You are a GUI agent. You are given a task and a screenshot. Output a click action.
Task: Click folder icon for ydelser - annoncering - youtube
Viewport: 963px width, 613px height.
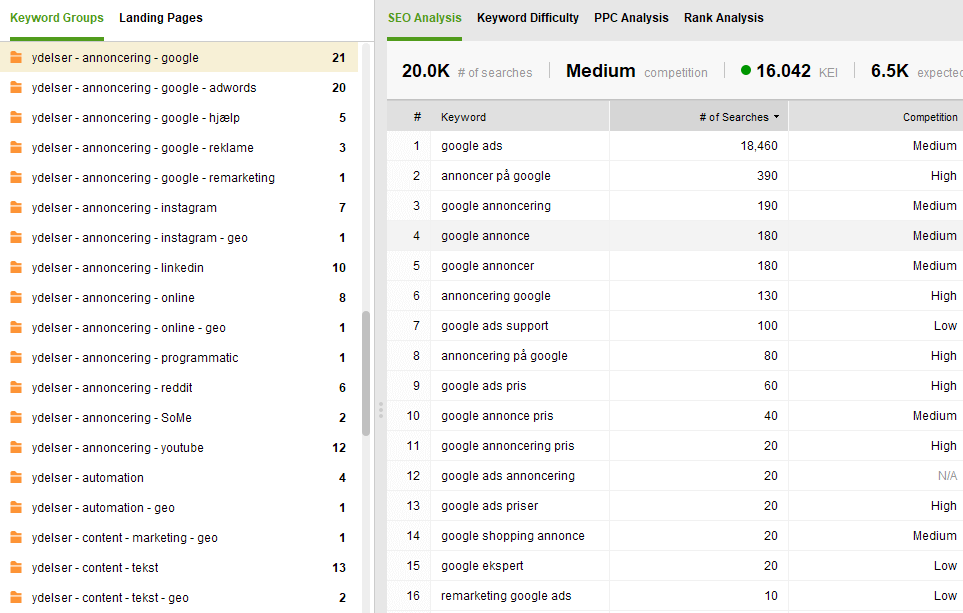pyautogui.click(x=16, y=448)
